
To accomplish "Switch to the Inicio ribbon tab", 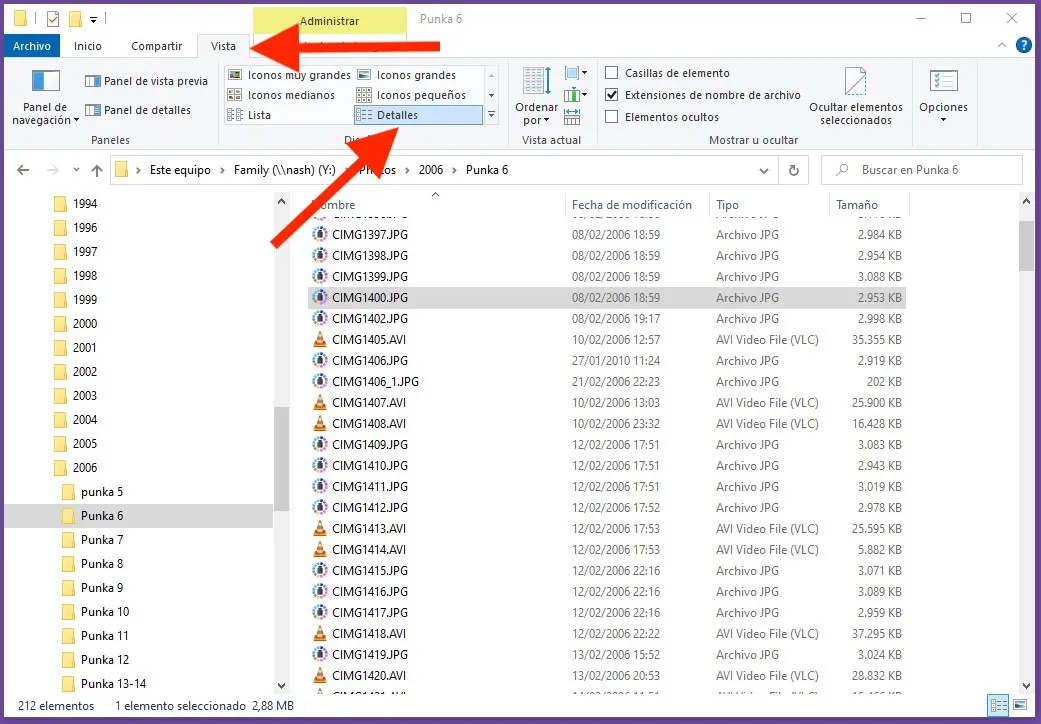I will (x=88, y=45).
